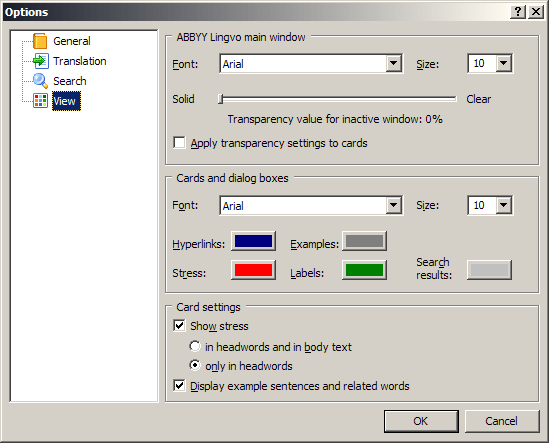Click the Search magnifier icon

coord(40,81)
